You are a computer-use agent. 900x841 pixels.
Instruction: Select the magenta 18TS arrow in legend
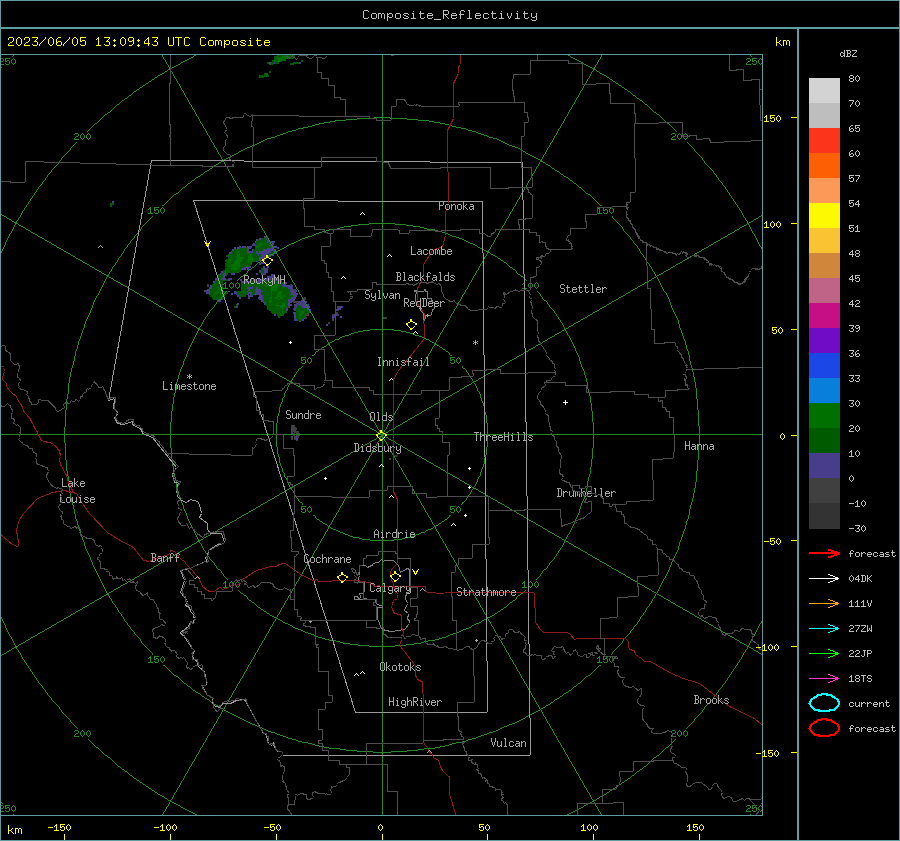[x=824, y=679]
